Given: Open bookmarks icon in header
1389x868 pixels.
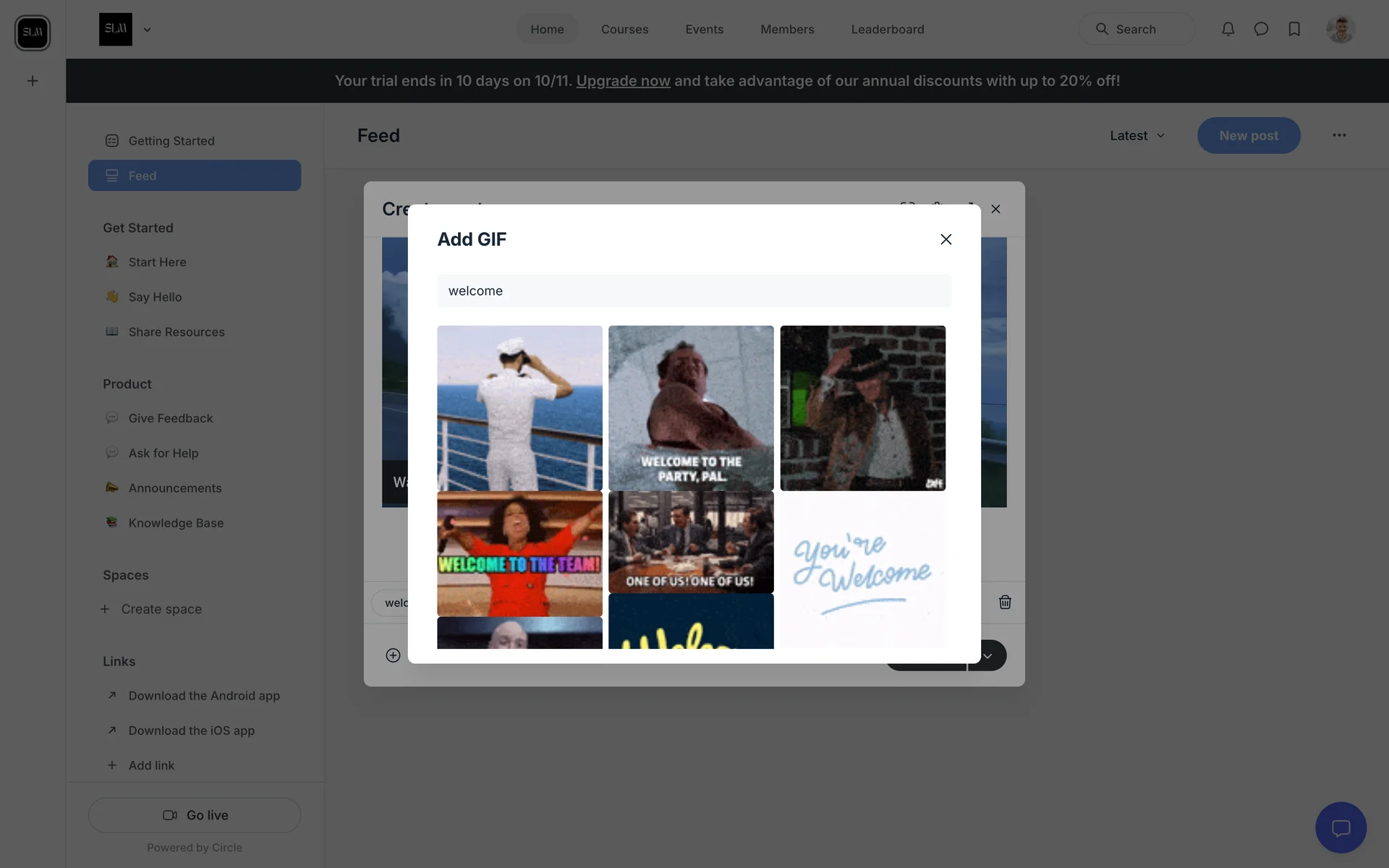Looking at the screenshot, I should click(1294, 29).
